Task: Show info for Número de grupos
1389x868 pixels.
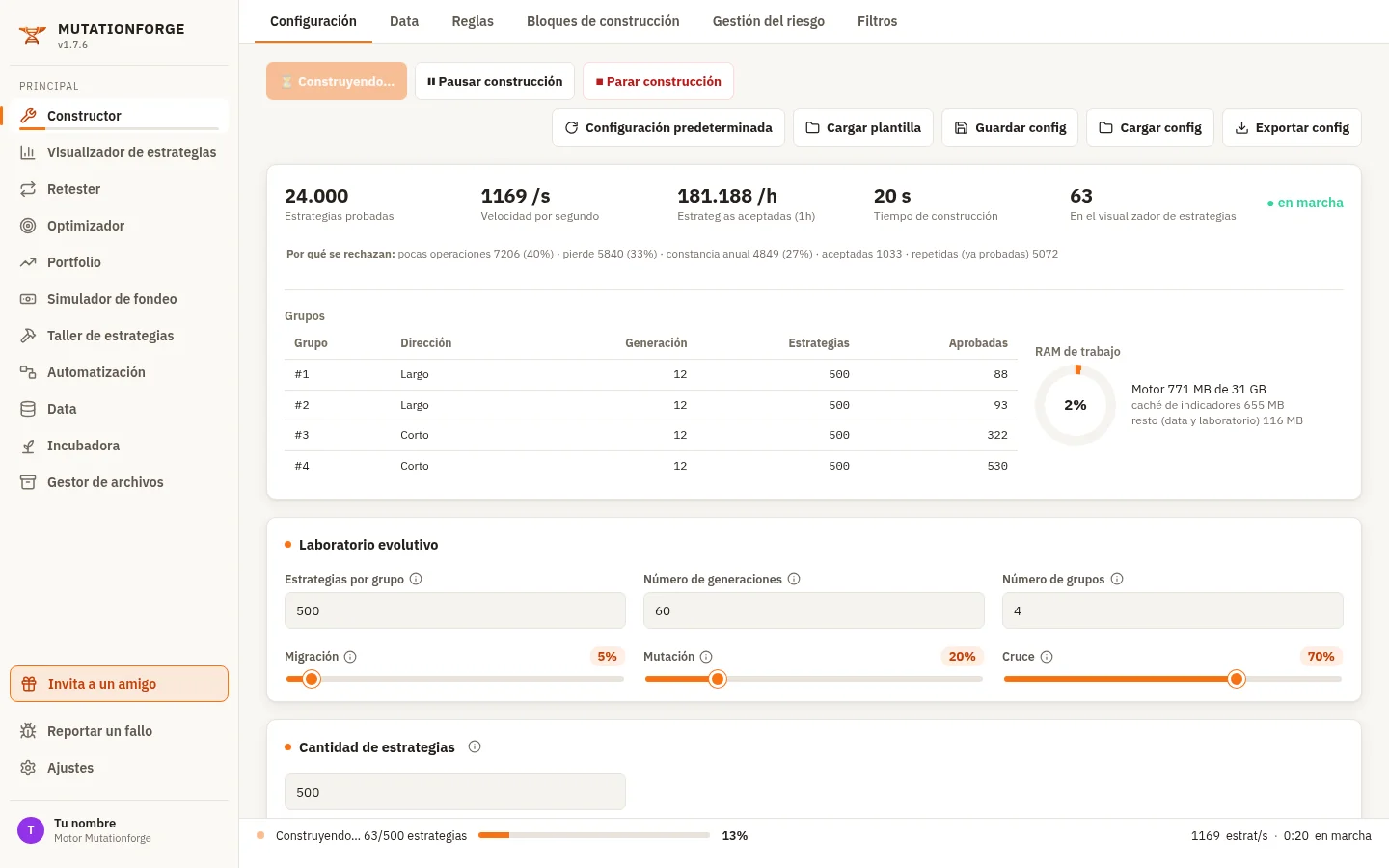Action: point(1117,579)
